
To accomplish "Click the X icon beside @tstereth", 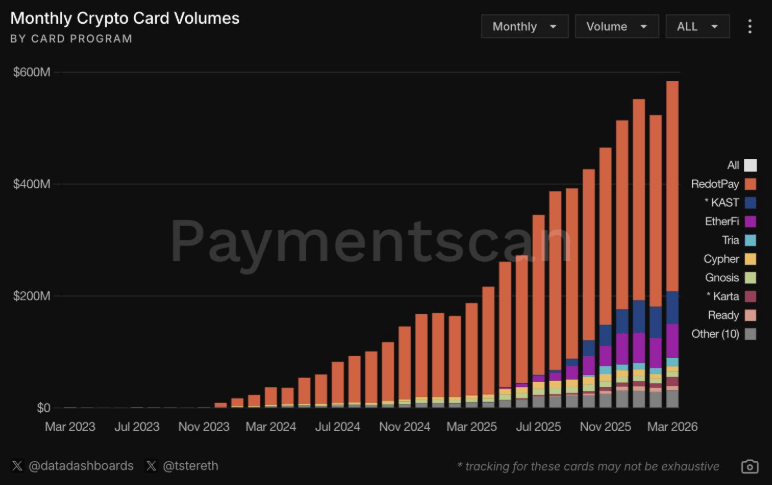I will tap(151, 466).
